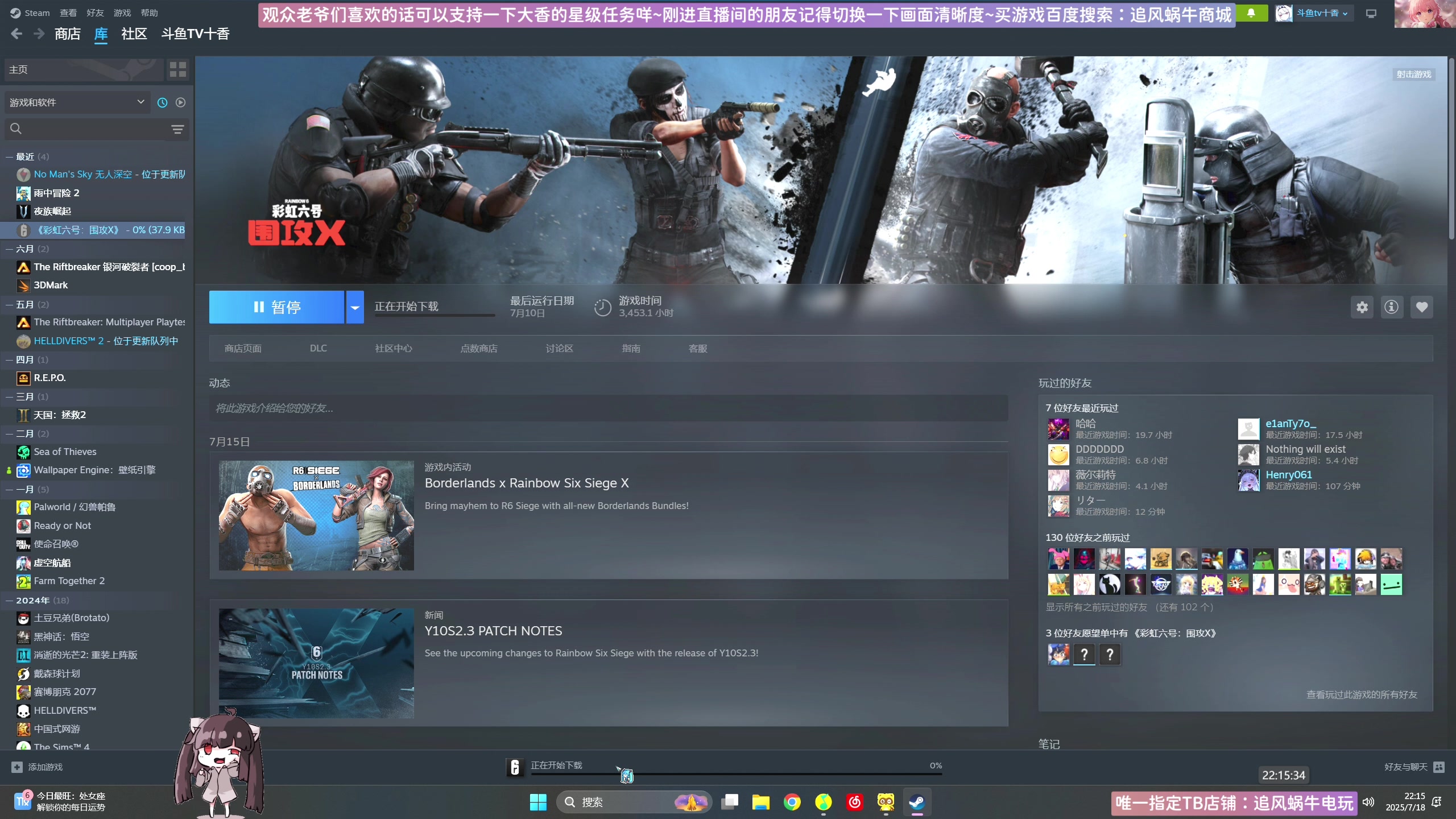The height and width of the screenshot is (819, 1456).
Task: Open the 查看 menu
Action: [68, 13]
